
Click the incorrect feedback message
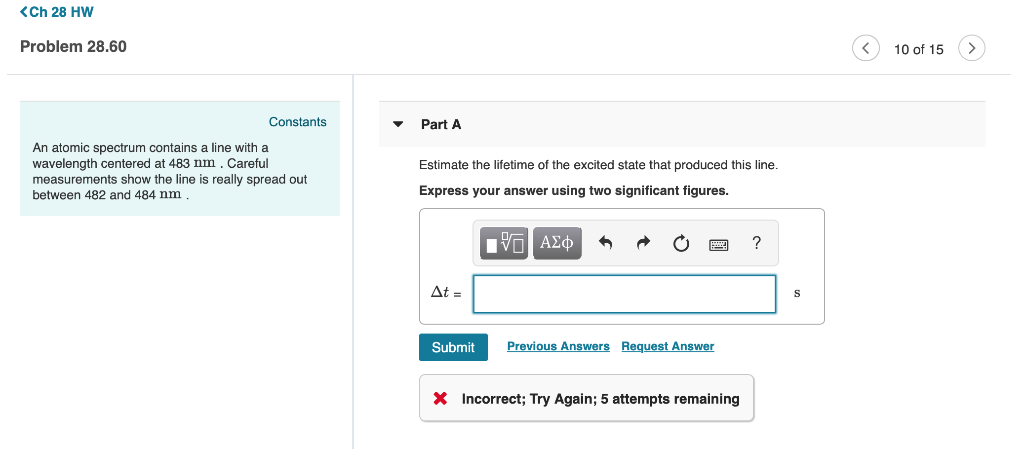pos(586,398)
